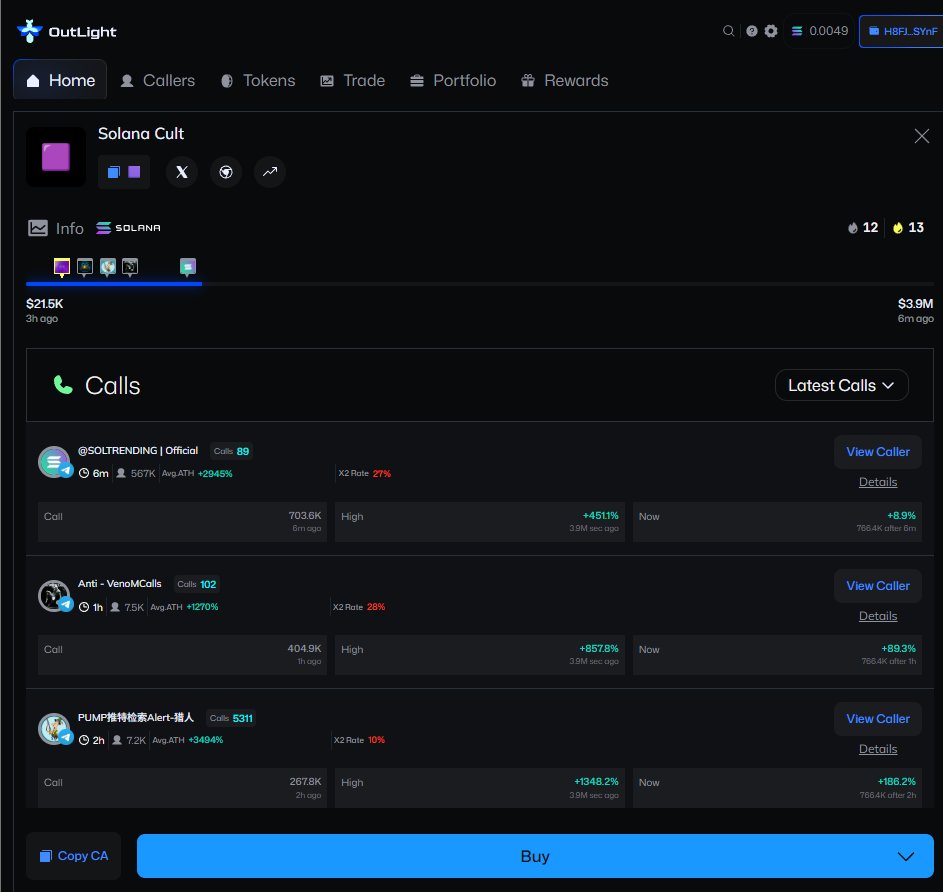Click the +451.1% High value
Viewport: 943px width, 892px height.
tap(600, 515)
